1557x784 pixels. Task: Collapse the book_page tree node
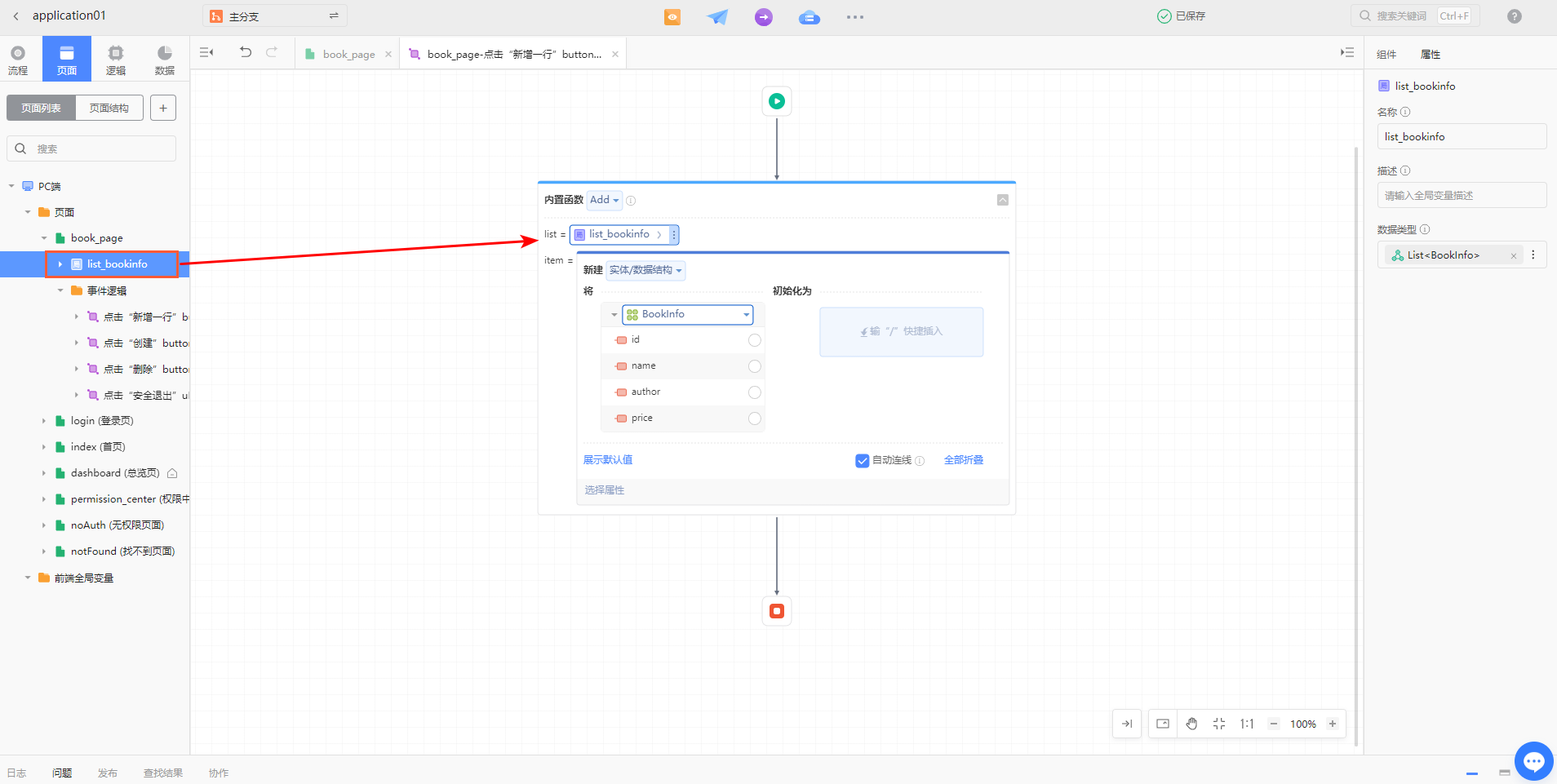[44, 238]
